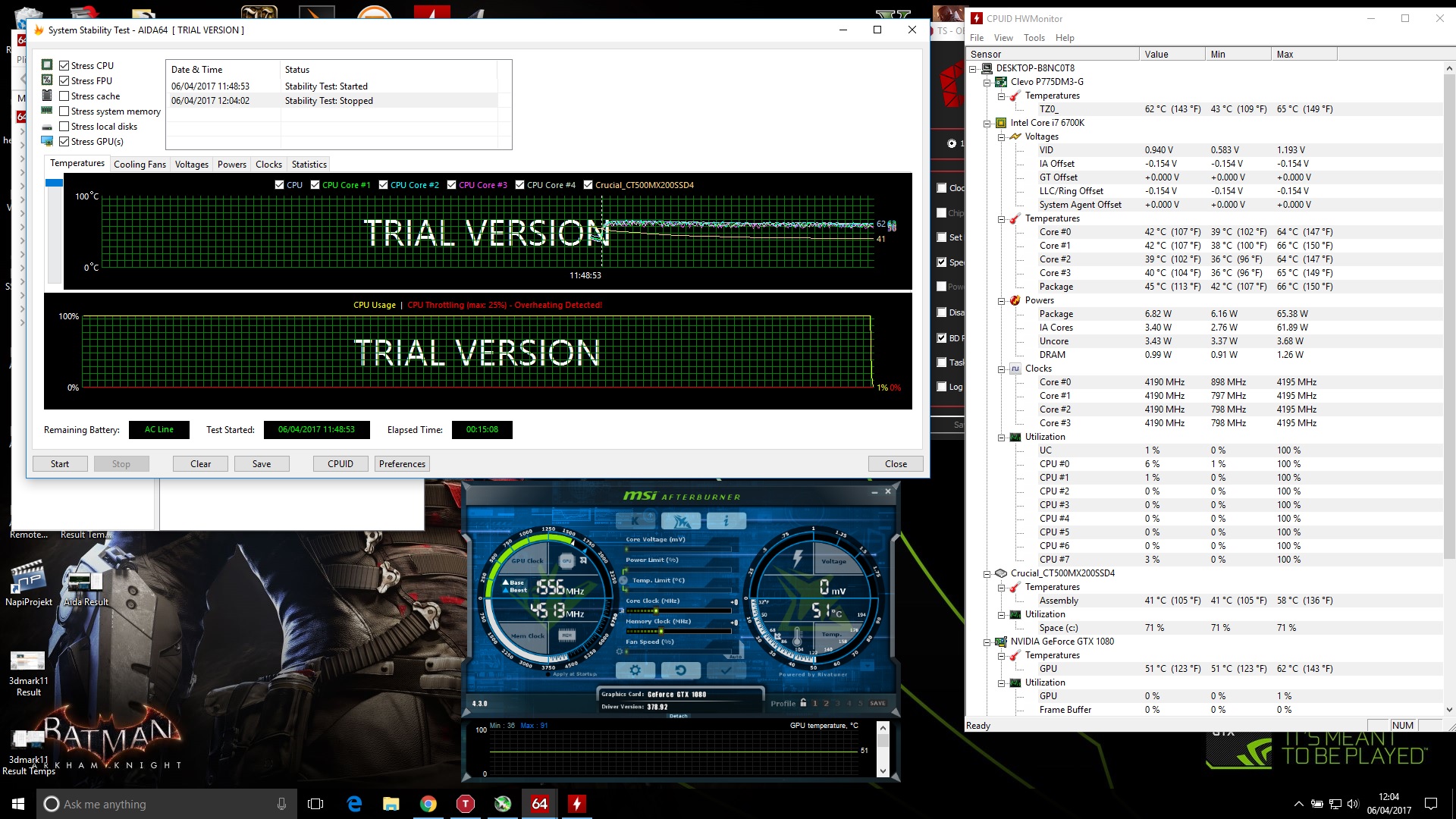This screenshot has width=1456, height=819.
Task: Toggle Crucial_CT500MX200SSD4 graph checkbox
Action: [x=588, y=185]
